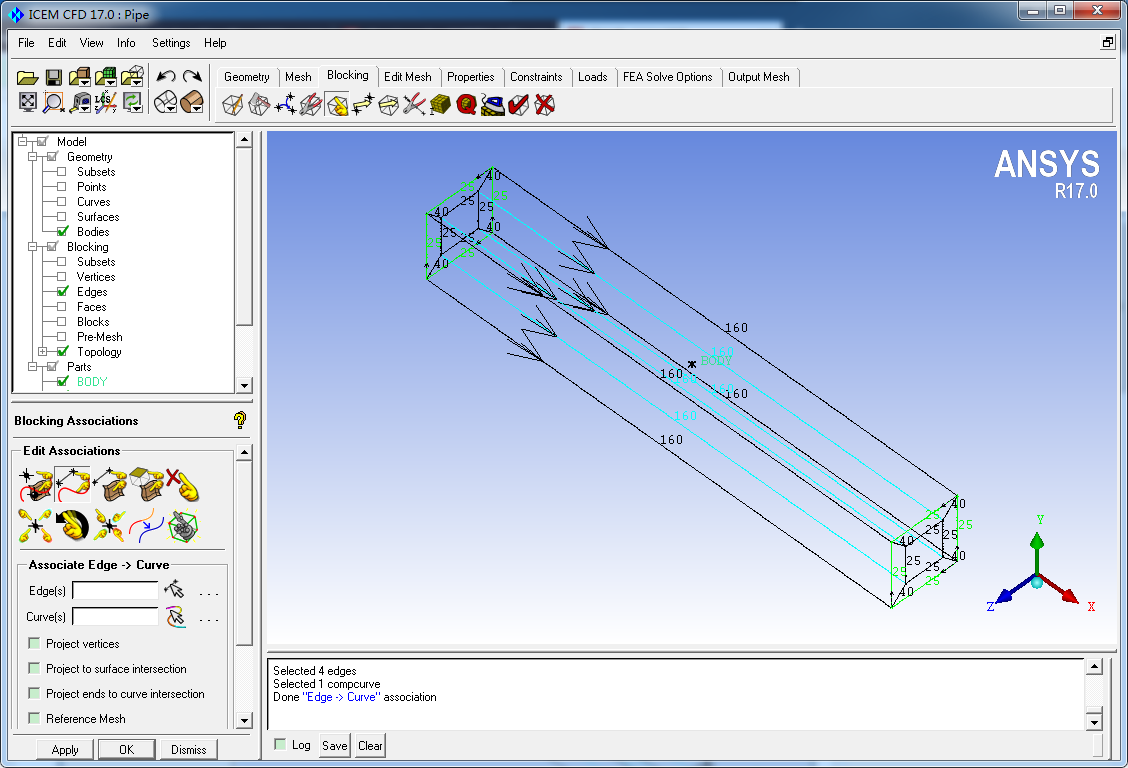The image size is (1128, 768).
Task: Open the Open Blocking dropdown icon
Action: click(x=132, y=77)
